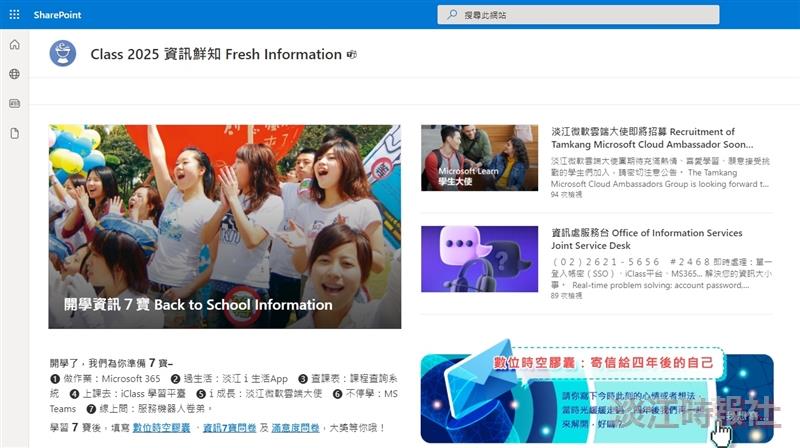Focus the site search box
This screenshot has height=448, width=800.
pos(578,15)
